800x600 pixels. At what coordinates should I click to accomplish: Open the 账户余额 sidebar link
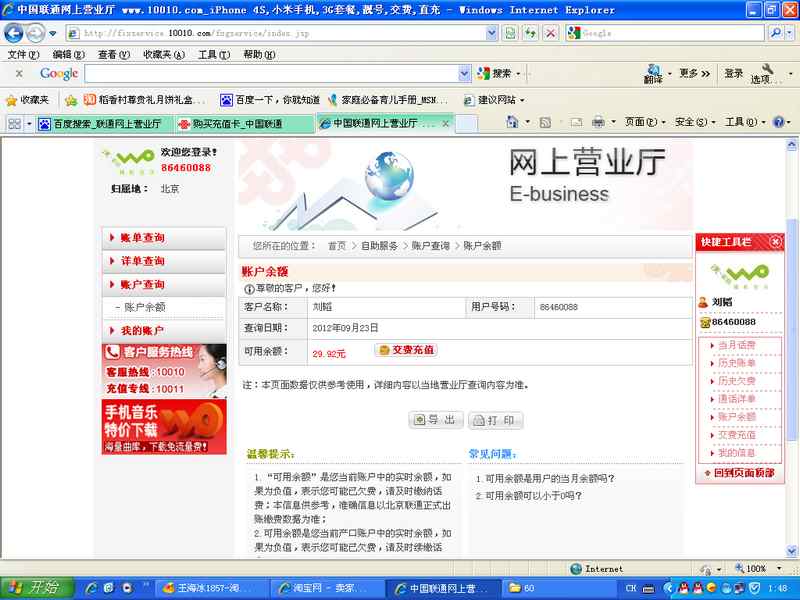click(145, 307)
